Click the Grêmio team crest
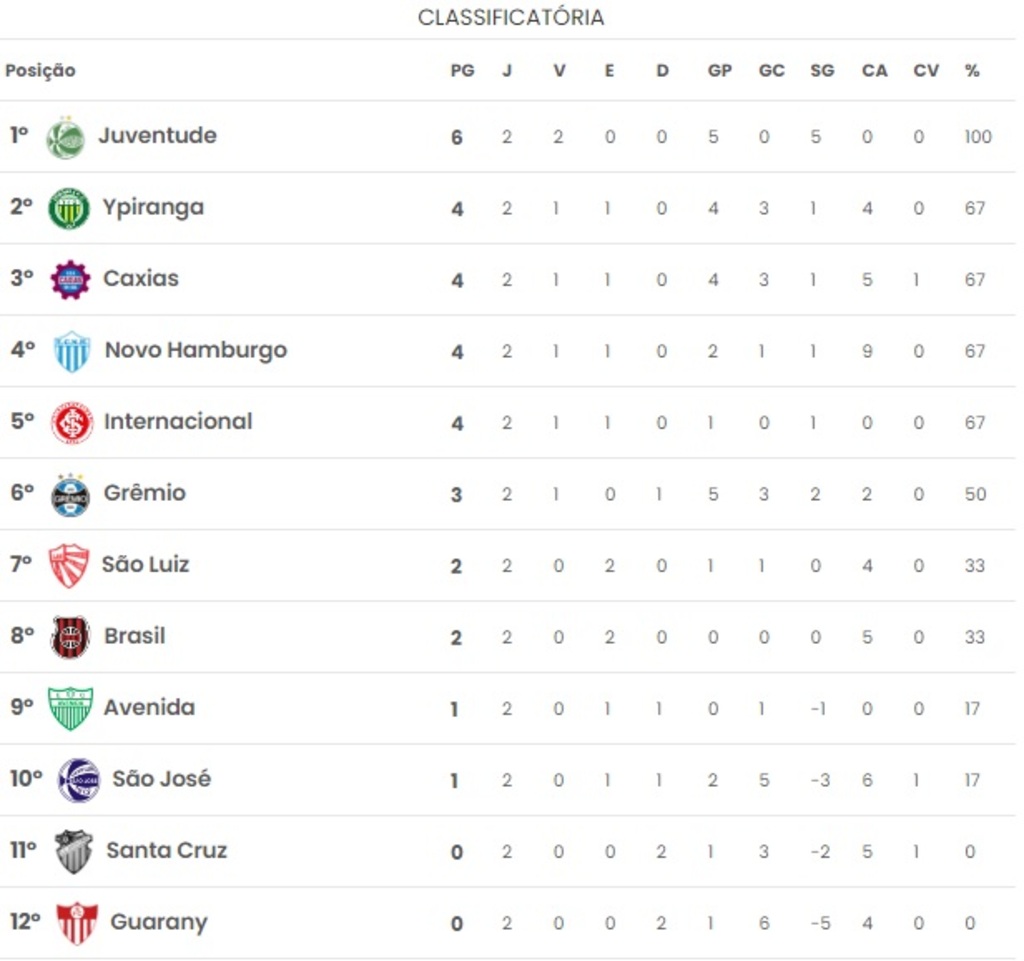 [71, 494]
